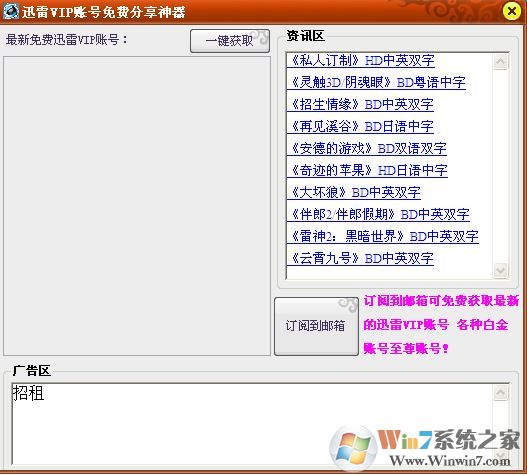Close the window with yellow X button

(x=512, y=11)
